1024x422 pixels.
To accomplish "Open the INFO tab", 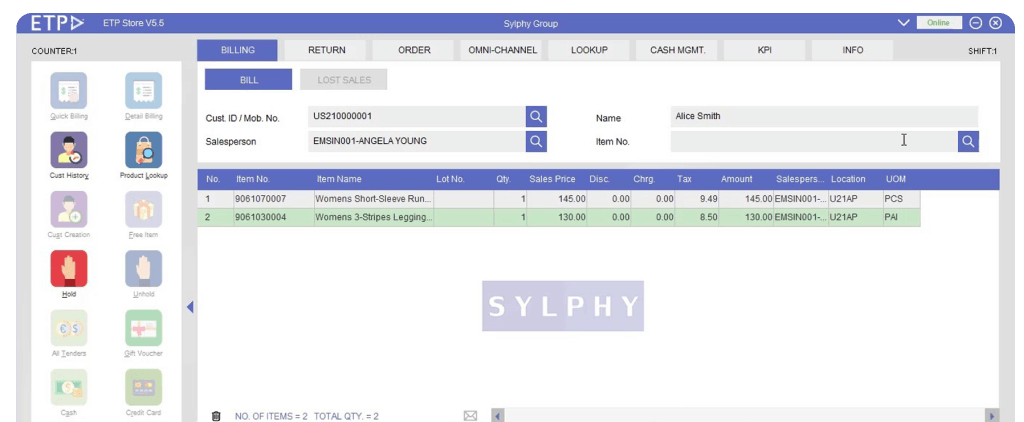I will 852,50.
